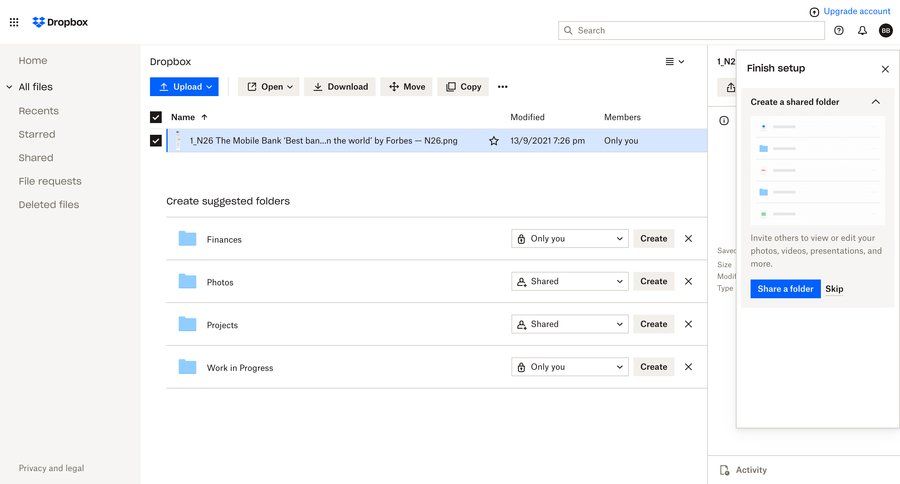Open the notifications bell
The image size is (900, 484).
(862, 30)
